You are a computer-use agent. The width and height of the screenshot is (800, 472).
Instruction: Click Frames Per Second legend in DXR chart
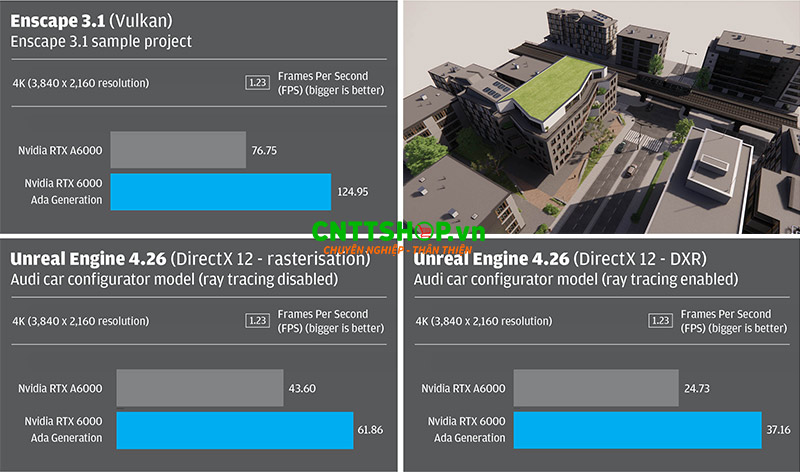coord(734,321)
